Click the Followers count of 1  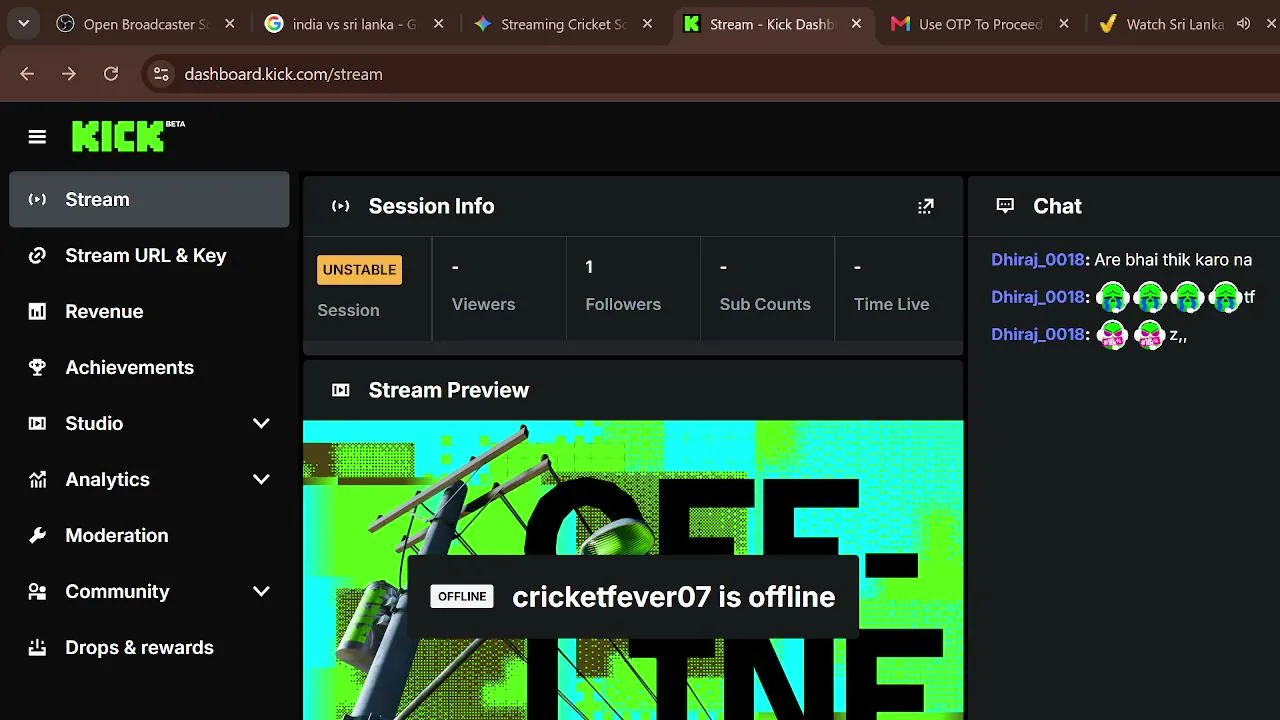point(589,267)
